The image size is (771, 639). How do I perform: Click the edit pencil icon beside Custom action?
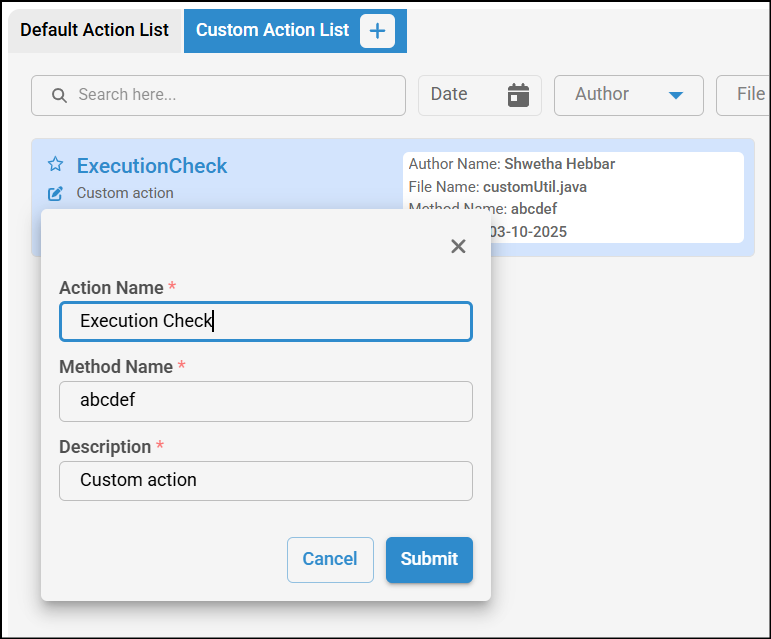pos(55,193)
